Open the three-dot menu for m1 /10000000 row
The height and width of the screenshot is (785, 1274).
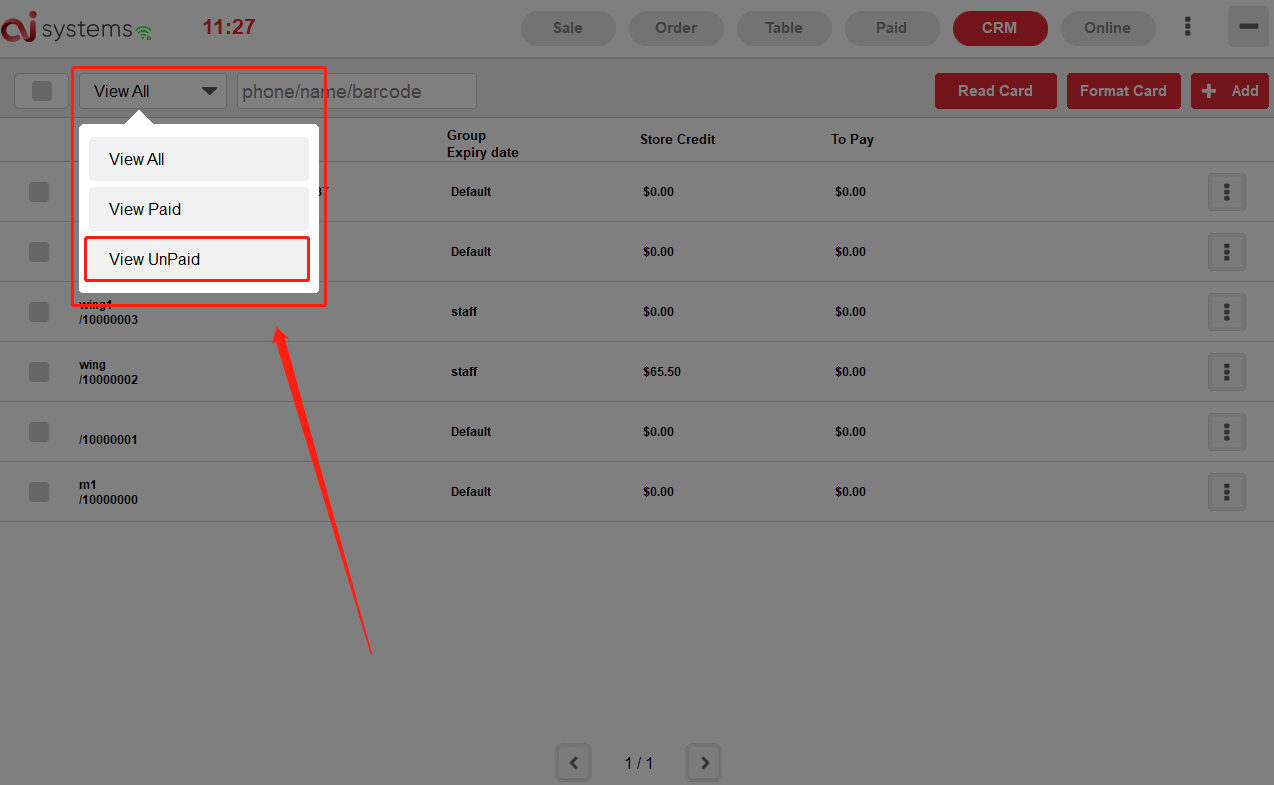pos(1227,492)
